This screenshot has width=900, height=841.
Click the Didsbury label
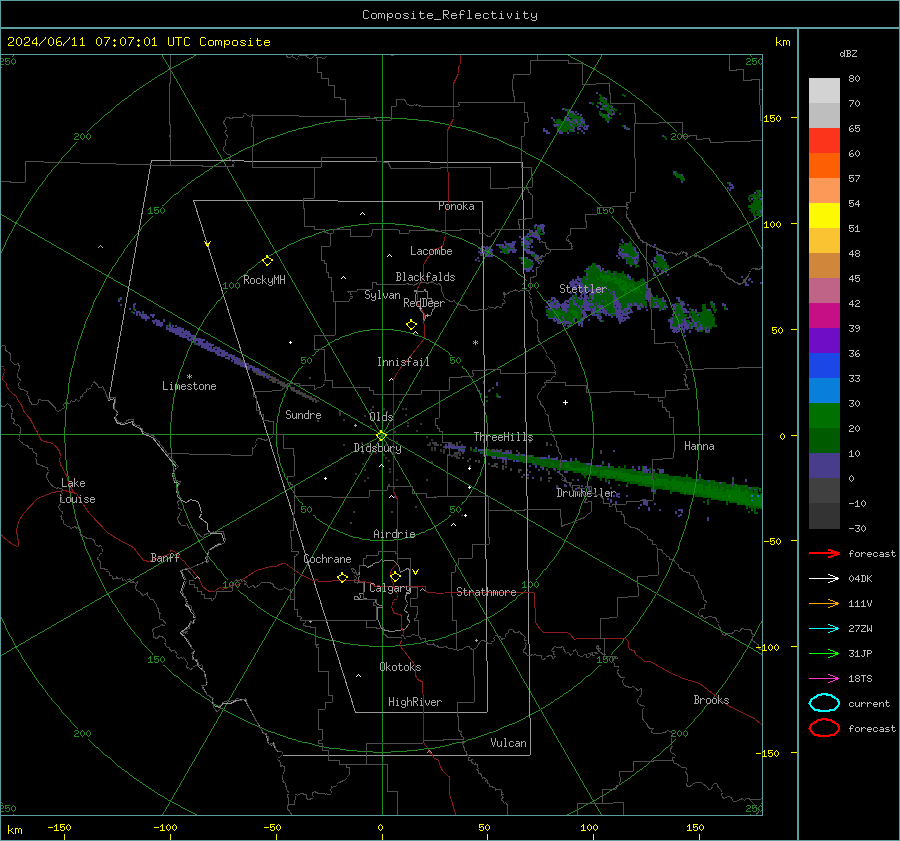[377, 448]
